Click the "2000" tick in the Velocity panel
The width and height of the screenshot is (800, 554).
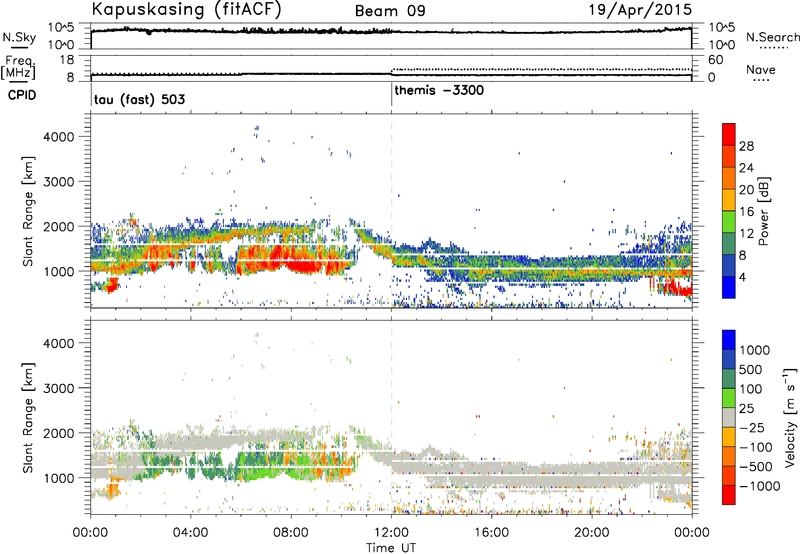click(x=59, y=433)
